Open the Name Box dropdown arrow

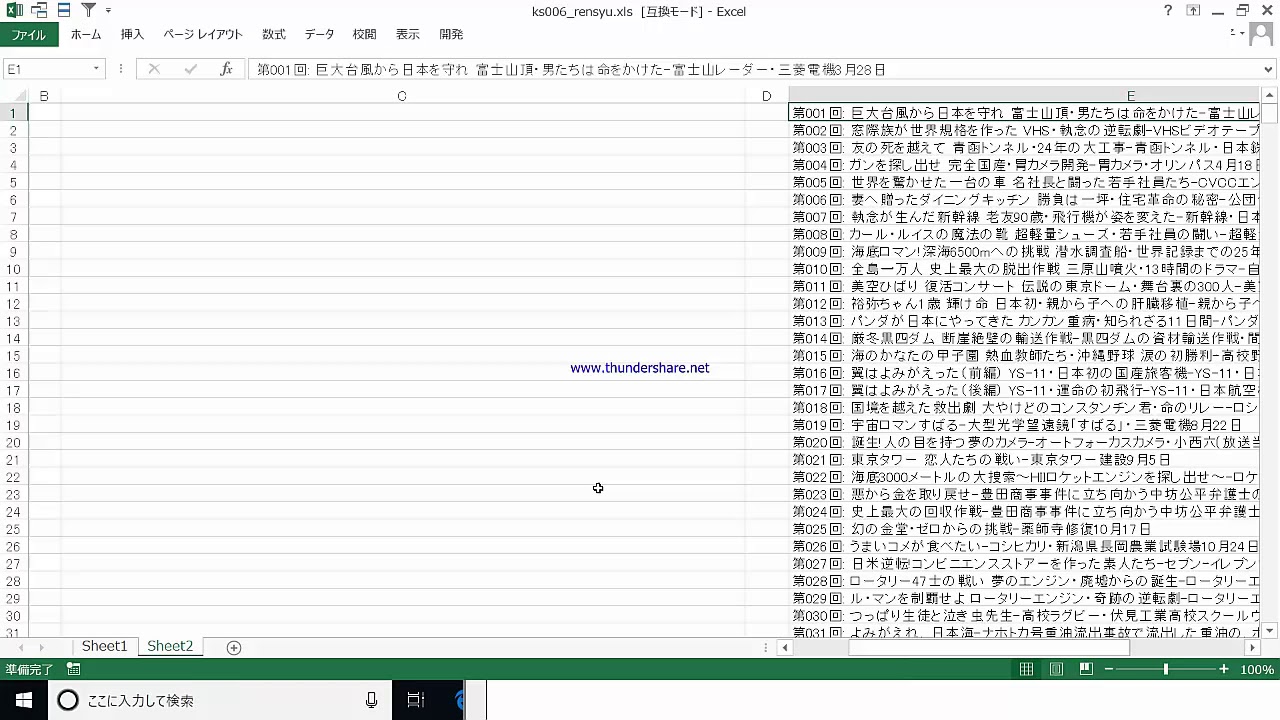(x=96, y=69)
